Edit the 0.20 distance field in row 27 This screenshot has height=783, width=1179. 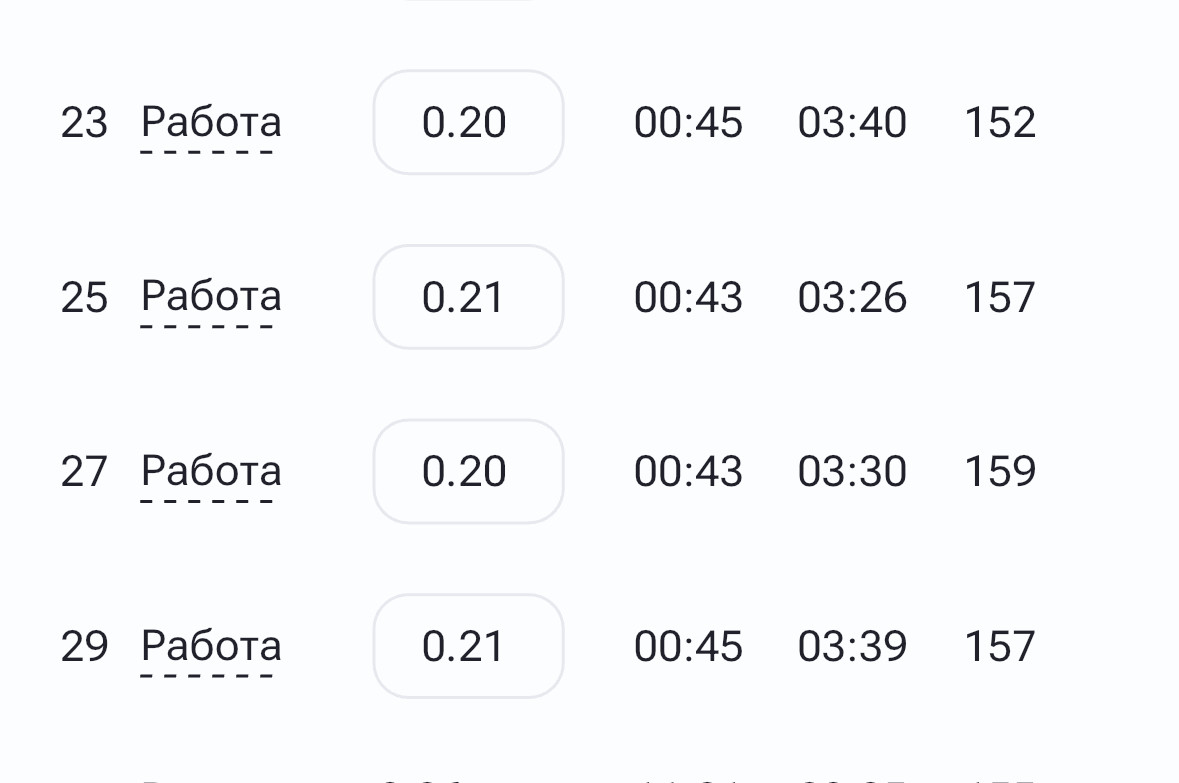click(x=468, y=472)
